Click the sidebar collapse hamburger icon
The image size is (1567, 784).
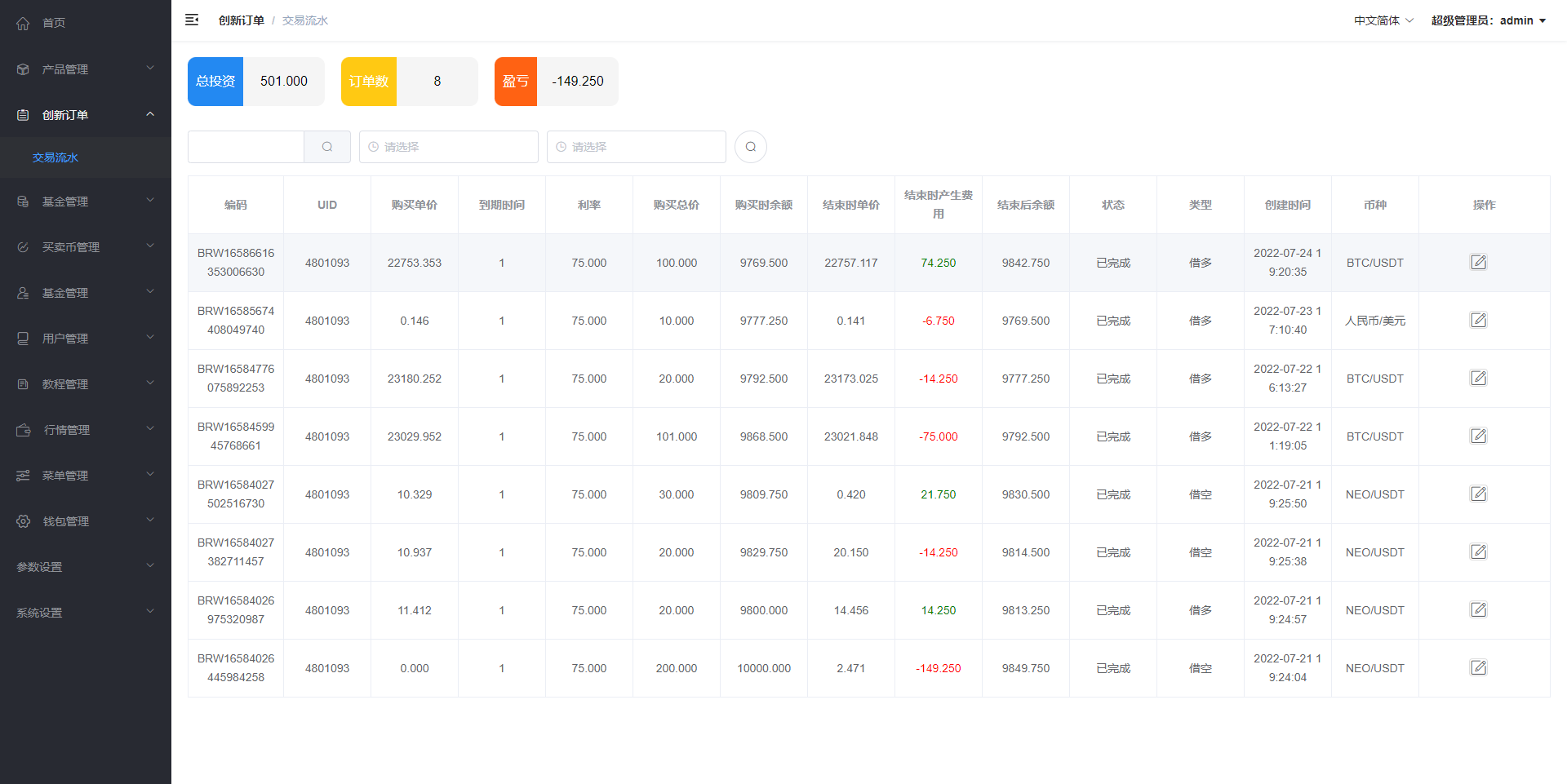[x=192, y=20]
